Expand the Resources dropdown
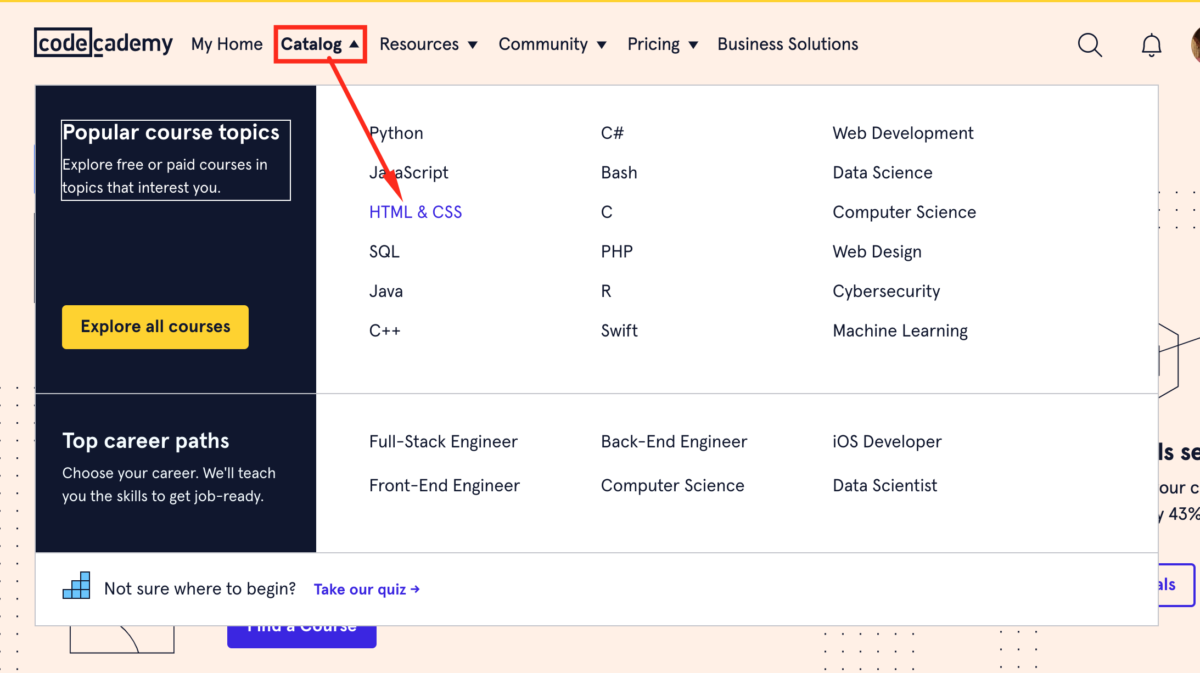The image size is (1200, 673). point(428,44)
